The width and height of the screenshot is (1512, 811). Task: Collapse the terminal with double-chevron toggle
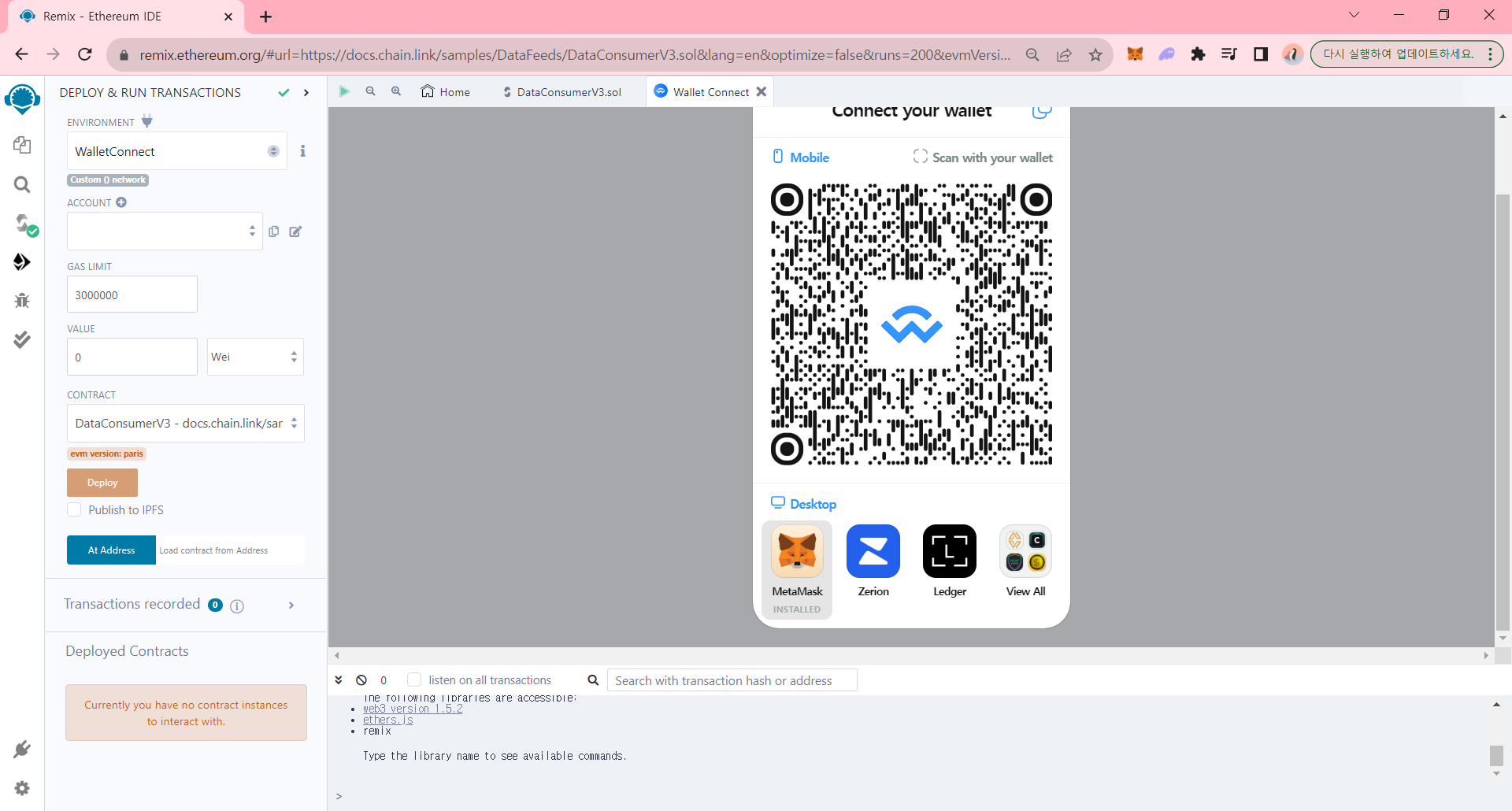pos(339,680)
